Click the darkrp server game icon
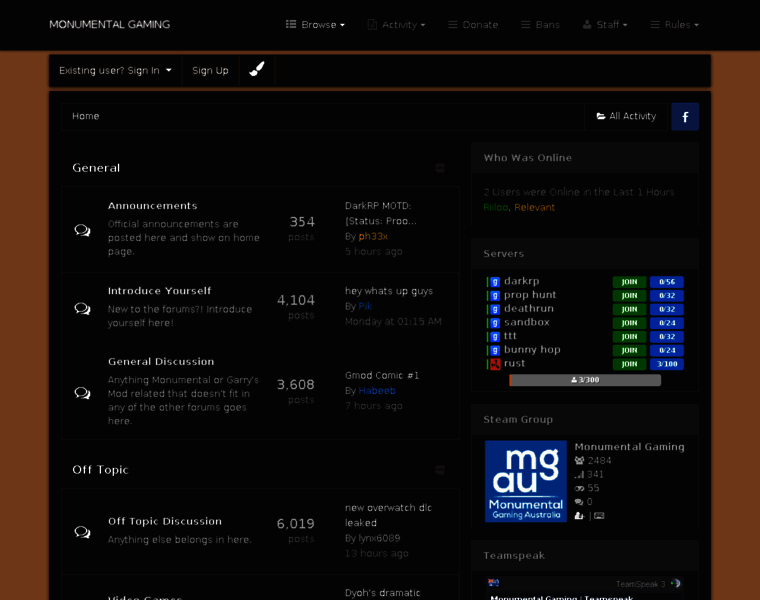Viewport: 760px width, 600px height. point(495,282)
